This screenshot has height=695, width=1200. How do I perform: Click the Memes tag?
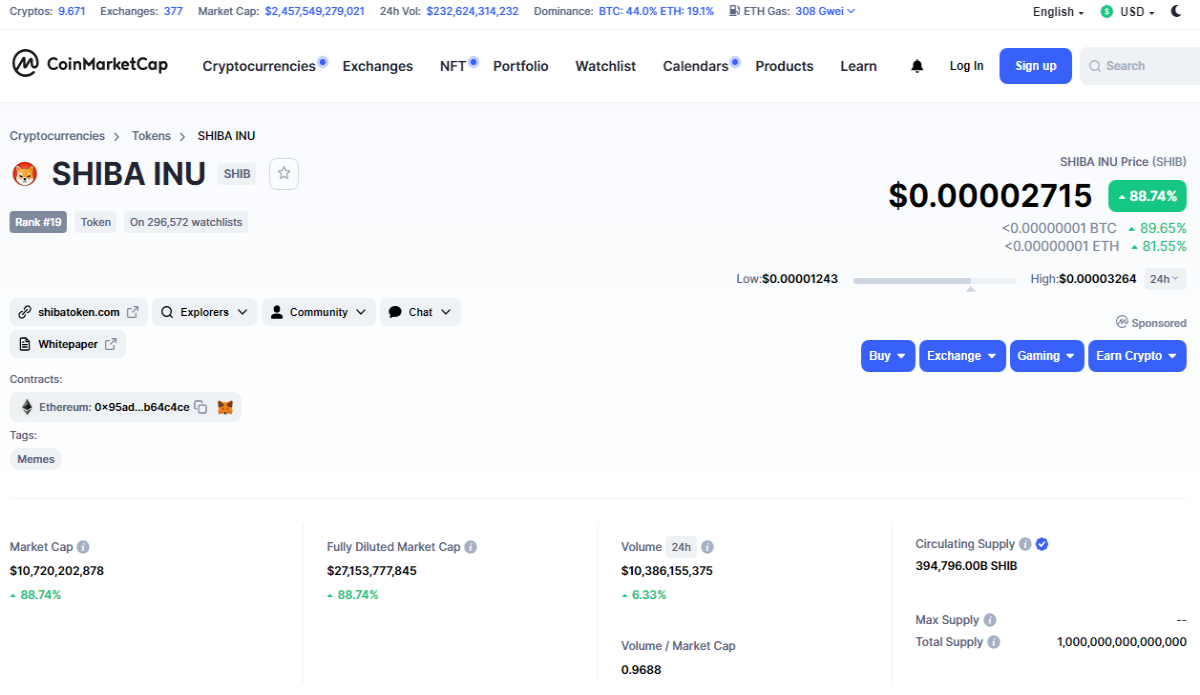tap(36, 459)
